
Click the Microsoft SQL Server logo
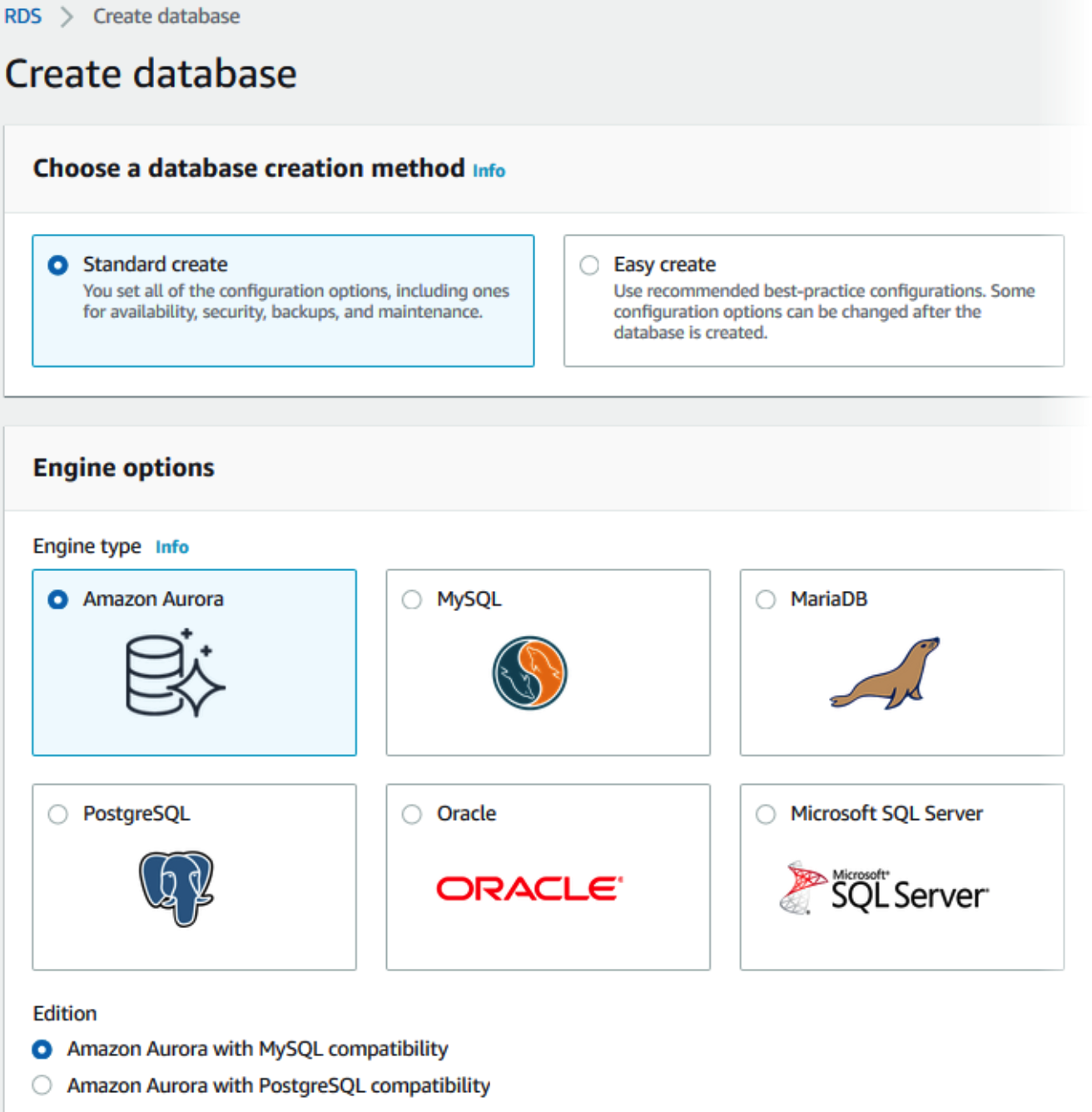884,888
